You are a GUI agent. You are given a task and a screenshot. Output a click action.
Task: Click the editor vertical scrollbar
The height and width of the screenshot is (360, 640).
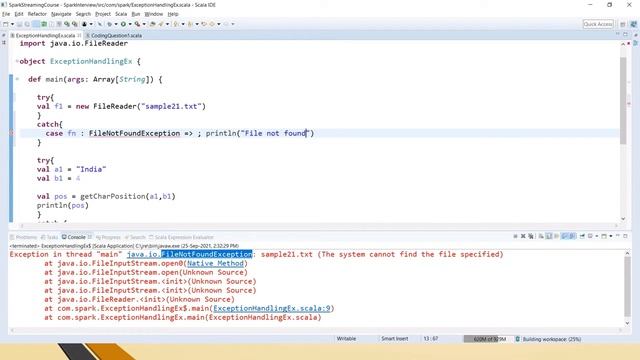pos(623,101)
